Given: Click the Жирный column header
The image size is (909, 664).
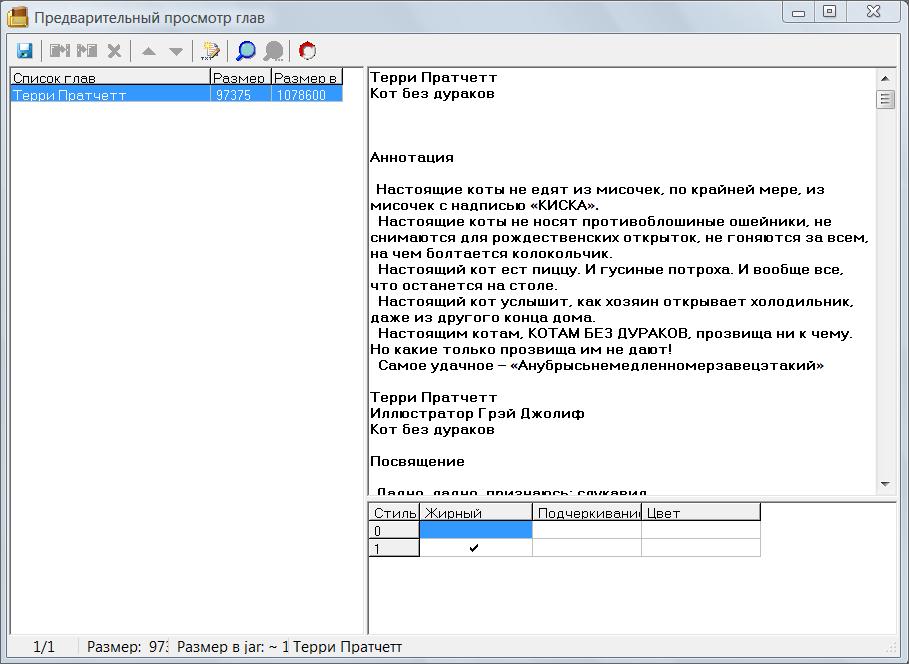Looking at the screenshot, I should (x=475, y=513).
